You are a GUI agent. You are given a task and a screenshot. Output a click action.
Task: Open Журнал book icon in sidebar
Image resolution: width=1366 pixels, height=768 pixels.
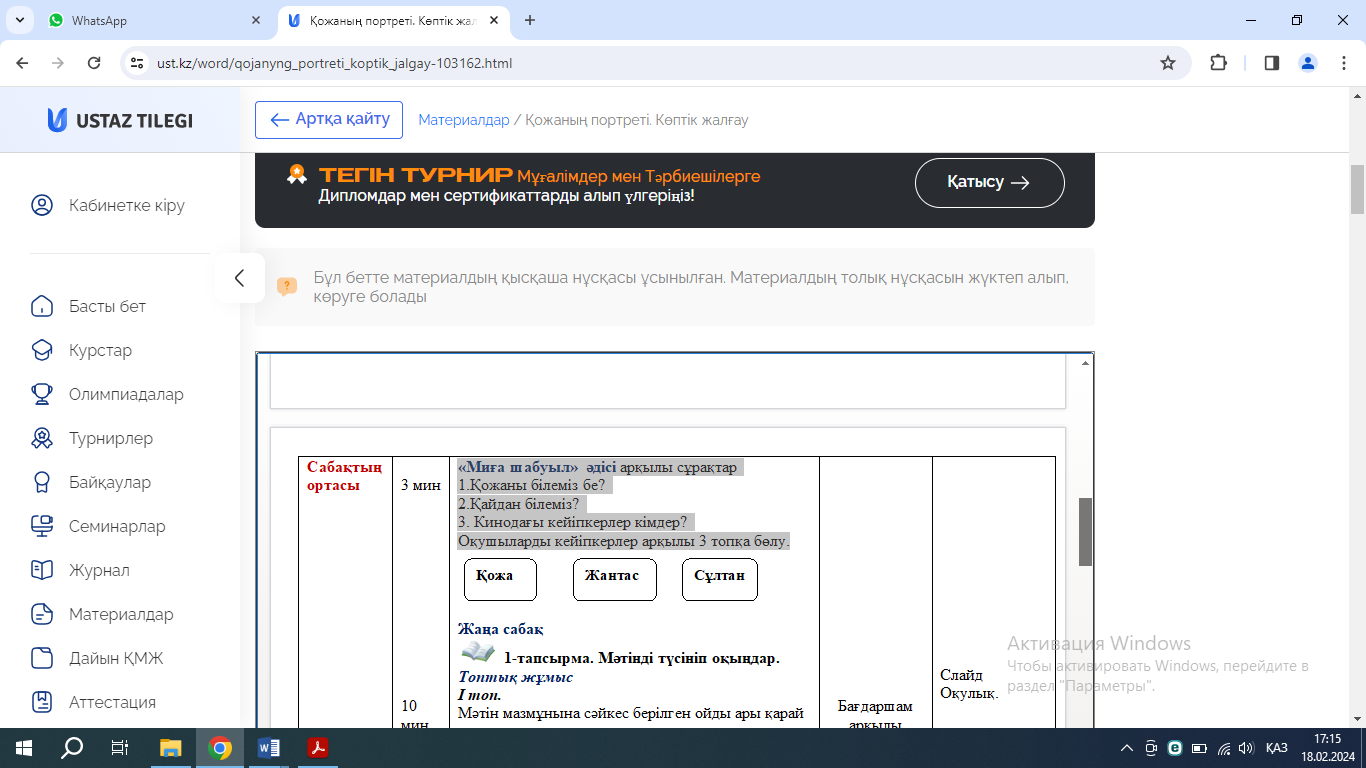click(x=42, y=570)
